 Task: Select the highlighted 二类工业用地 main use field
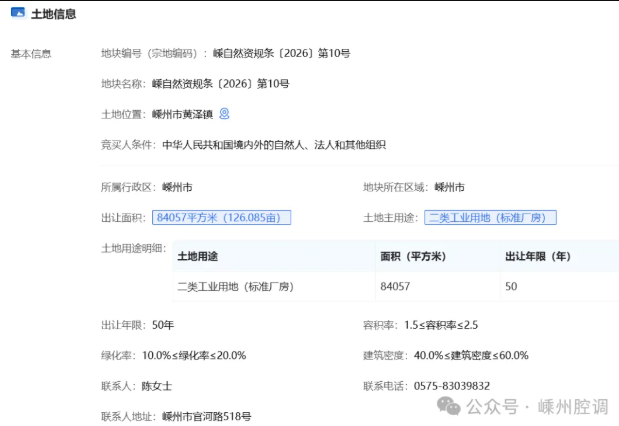[491, 217]
